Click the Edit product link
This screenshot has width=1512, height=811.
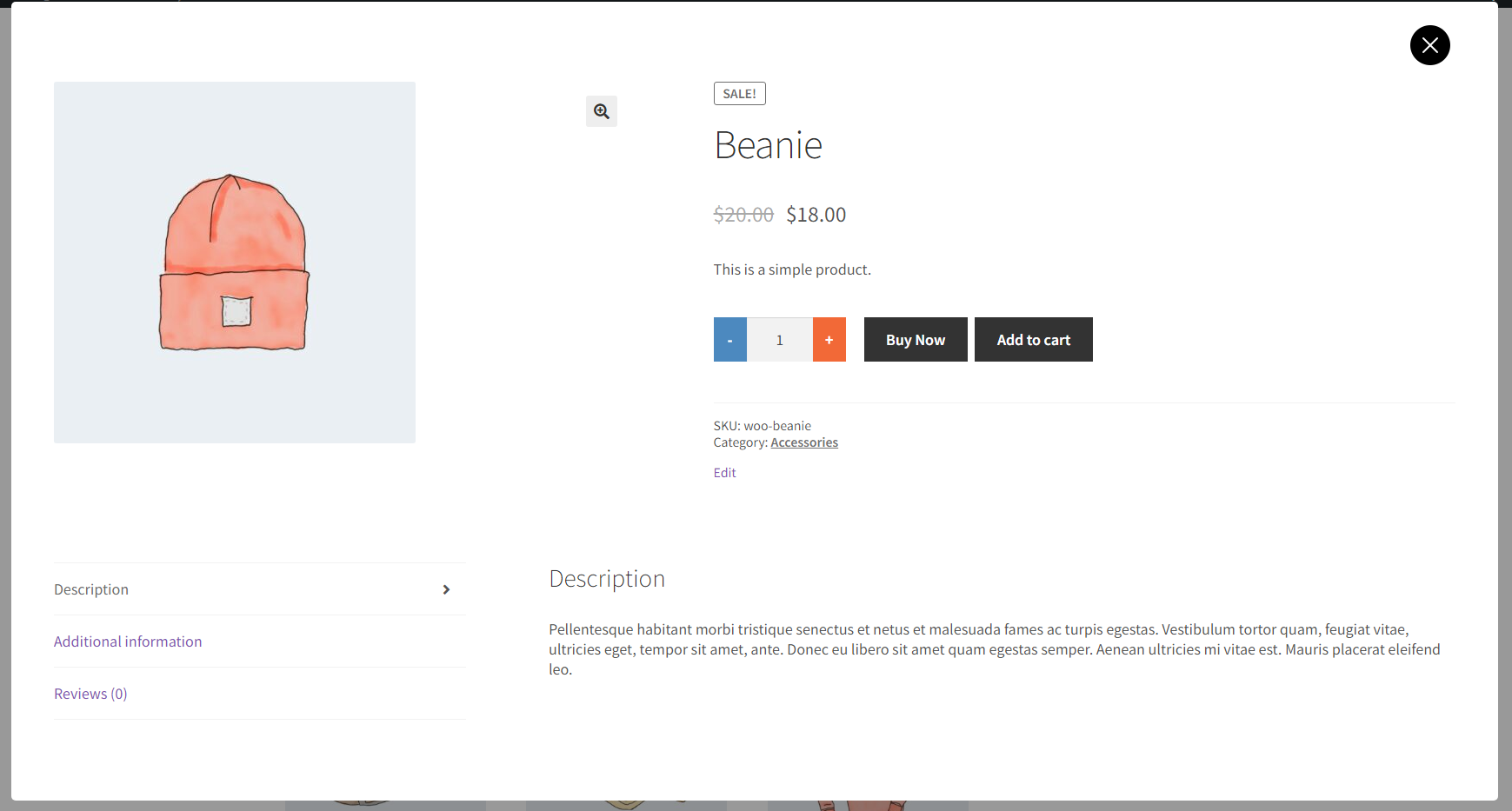tap(723, 472)
